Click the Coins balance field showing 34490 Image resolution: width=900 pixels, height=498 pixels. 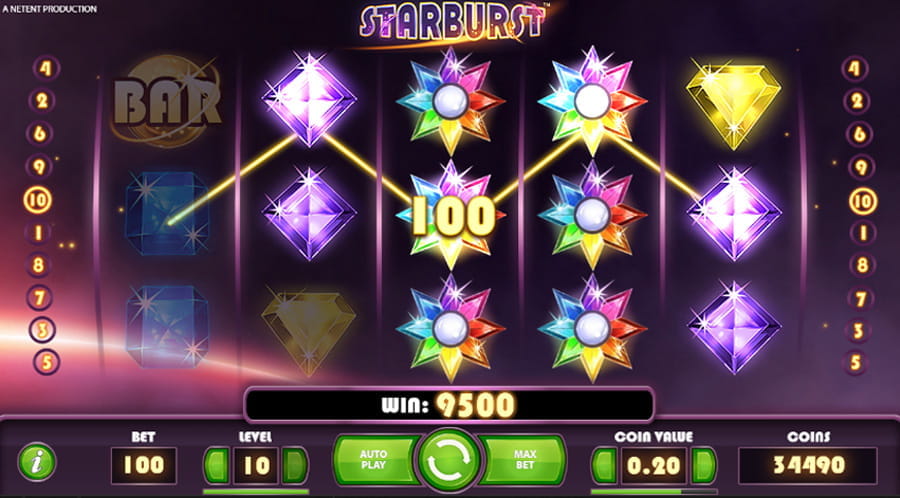point(808,465)
